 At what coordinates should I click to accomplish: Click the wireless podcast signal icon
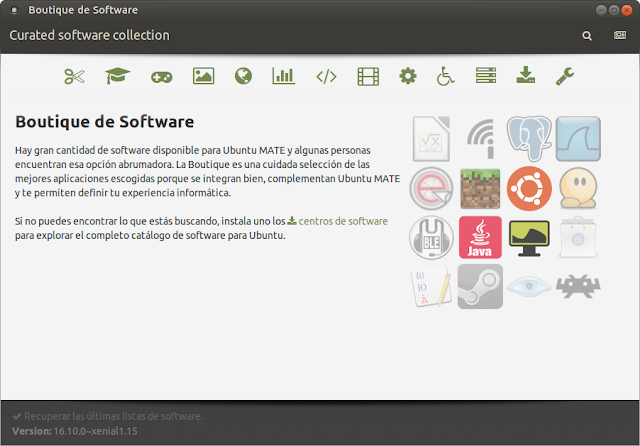coord(480,139)
